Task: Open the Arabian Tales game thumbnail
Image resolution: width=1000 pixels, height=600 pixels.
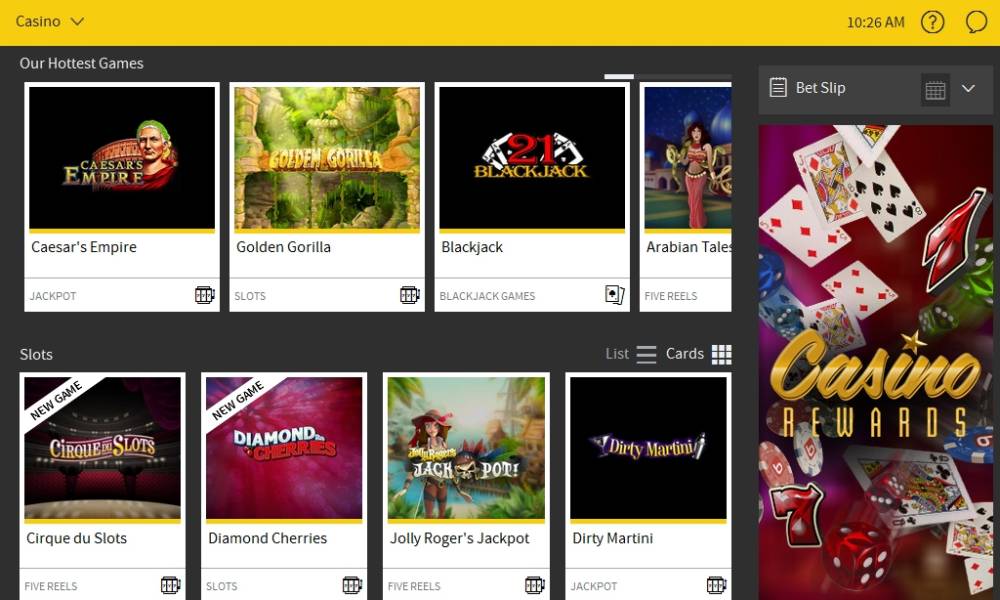Action: pos(688,157)
